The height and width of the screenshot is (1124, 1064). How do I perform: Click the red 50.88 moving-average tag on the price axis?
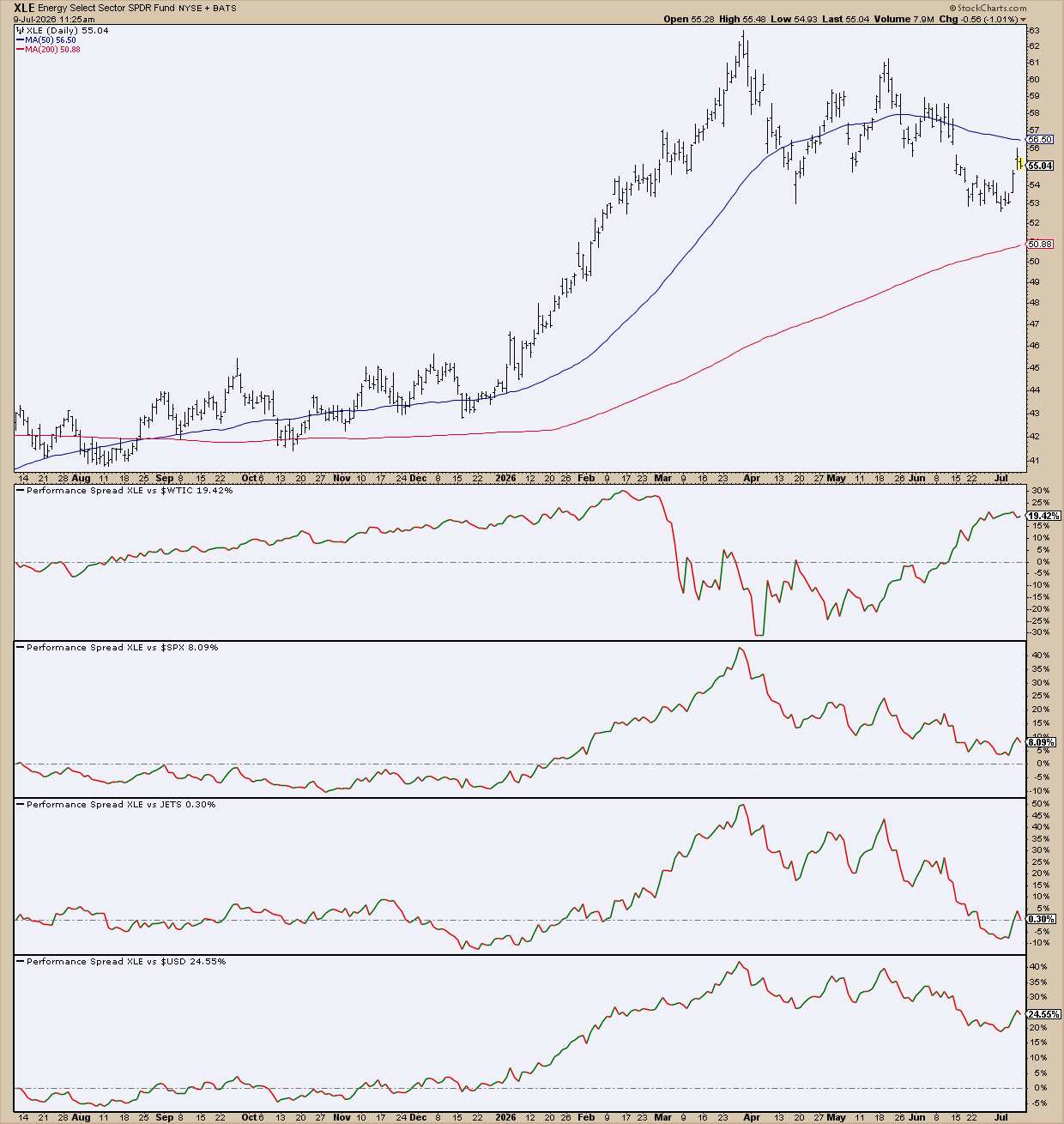point(1040,245)
